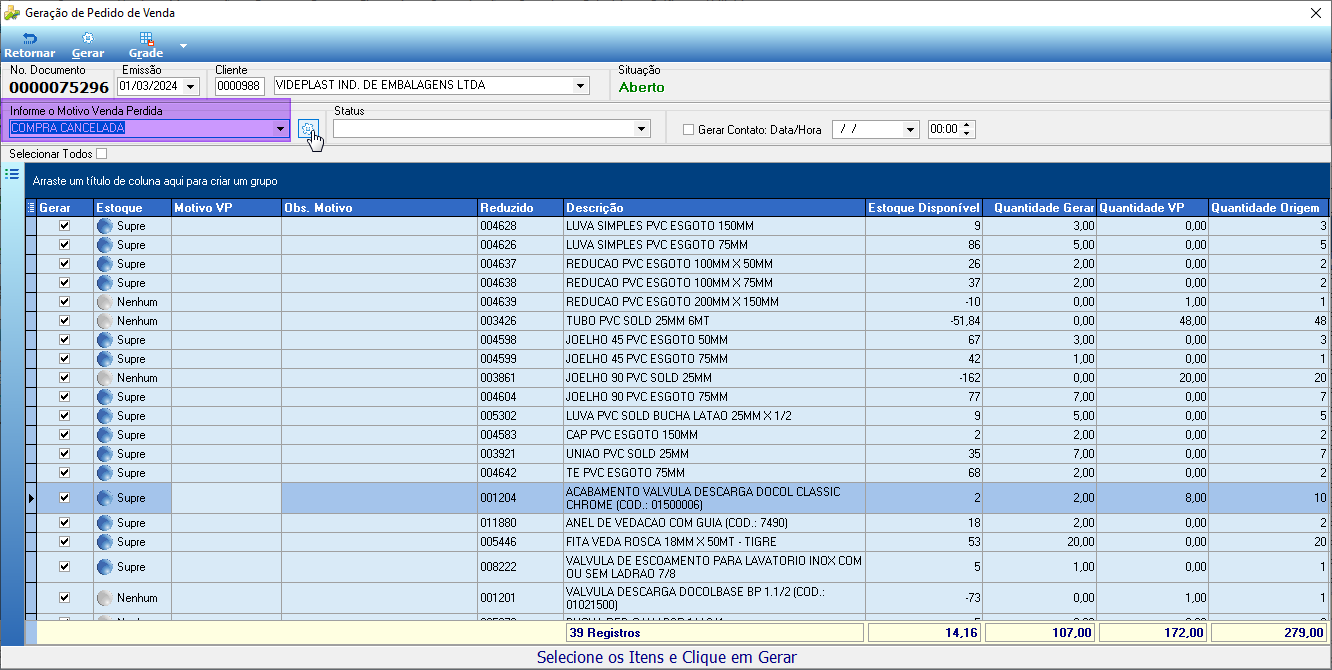Click Nenhum stock icon for TUBO PVC SOLD 25MM
The width and height of the screenshot is (1332, 670).
point(105,321)
